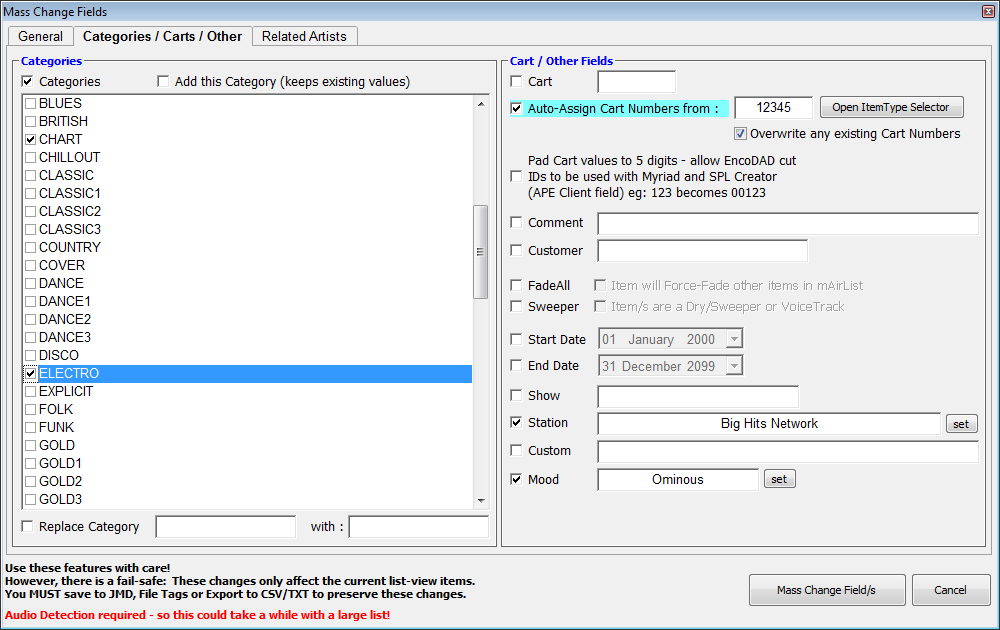Image resolution: width=1000 pixels, height=630 pixels.
Task: Open the Start Date dropdown arrow
Action: [x=735, y=340]
